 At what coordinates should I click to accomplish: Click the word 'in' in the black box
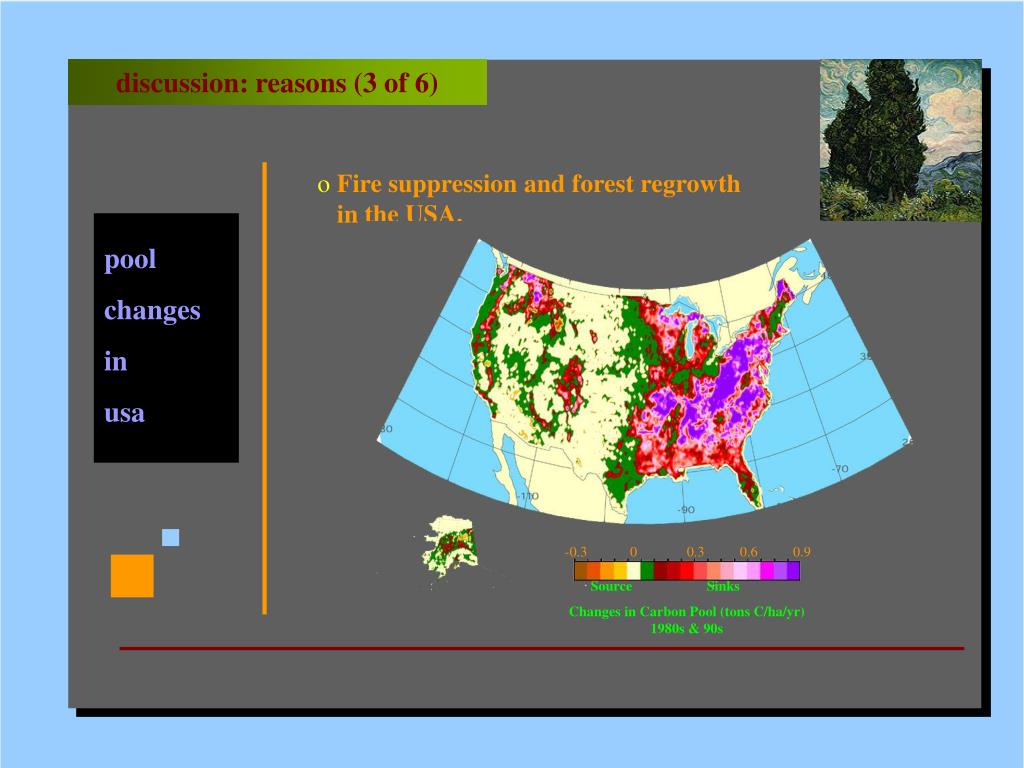coord(116,361)
